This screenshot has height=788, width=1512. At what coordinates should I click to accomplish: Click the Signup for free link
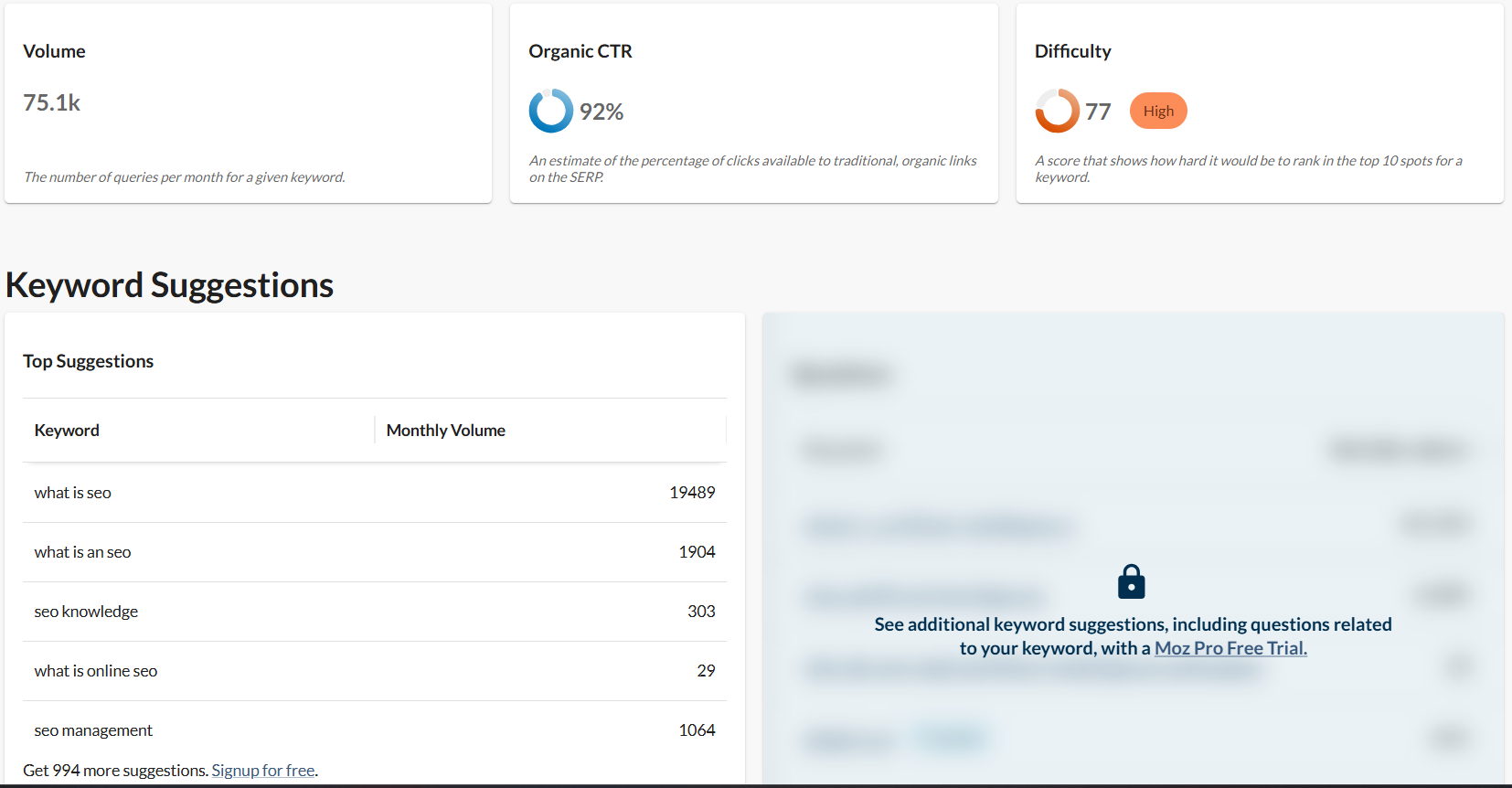point(263,771)
